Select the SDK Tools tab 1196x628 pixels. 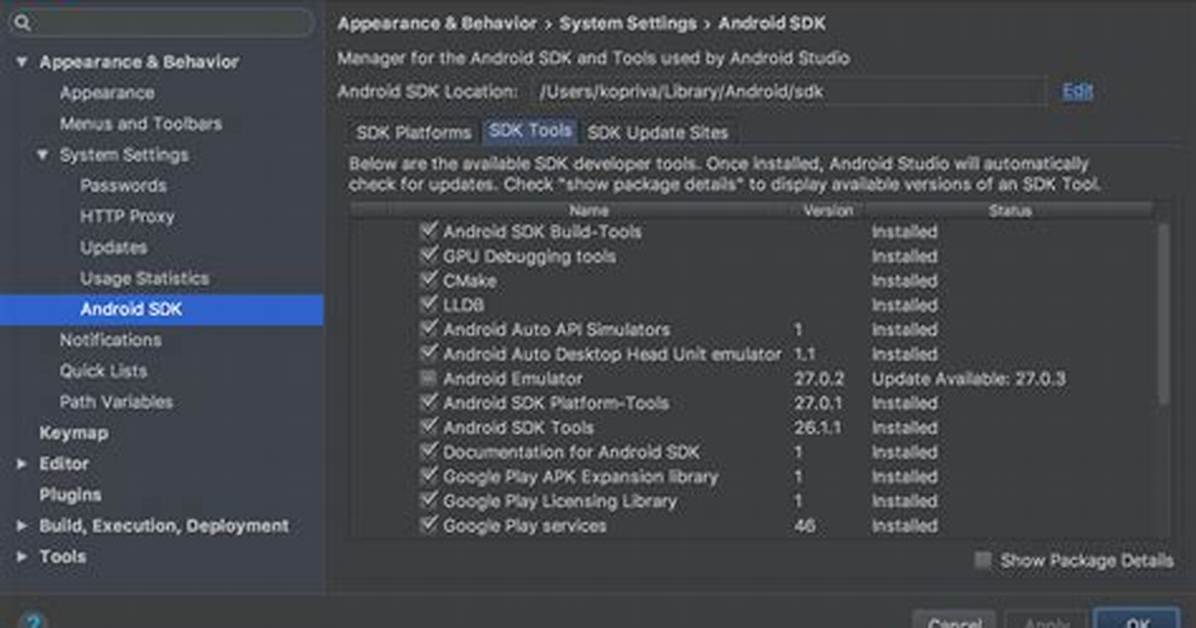530,131
